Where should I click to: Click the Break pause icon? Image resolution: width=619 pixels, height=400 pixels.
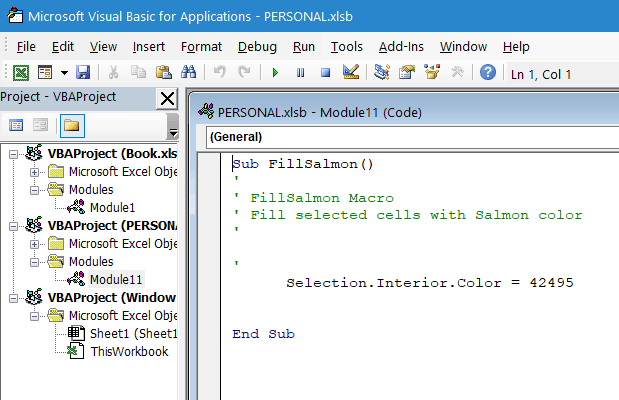pos(300,73)
